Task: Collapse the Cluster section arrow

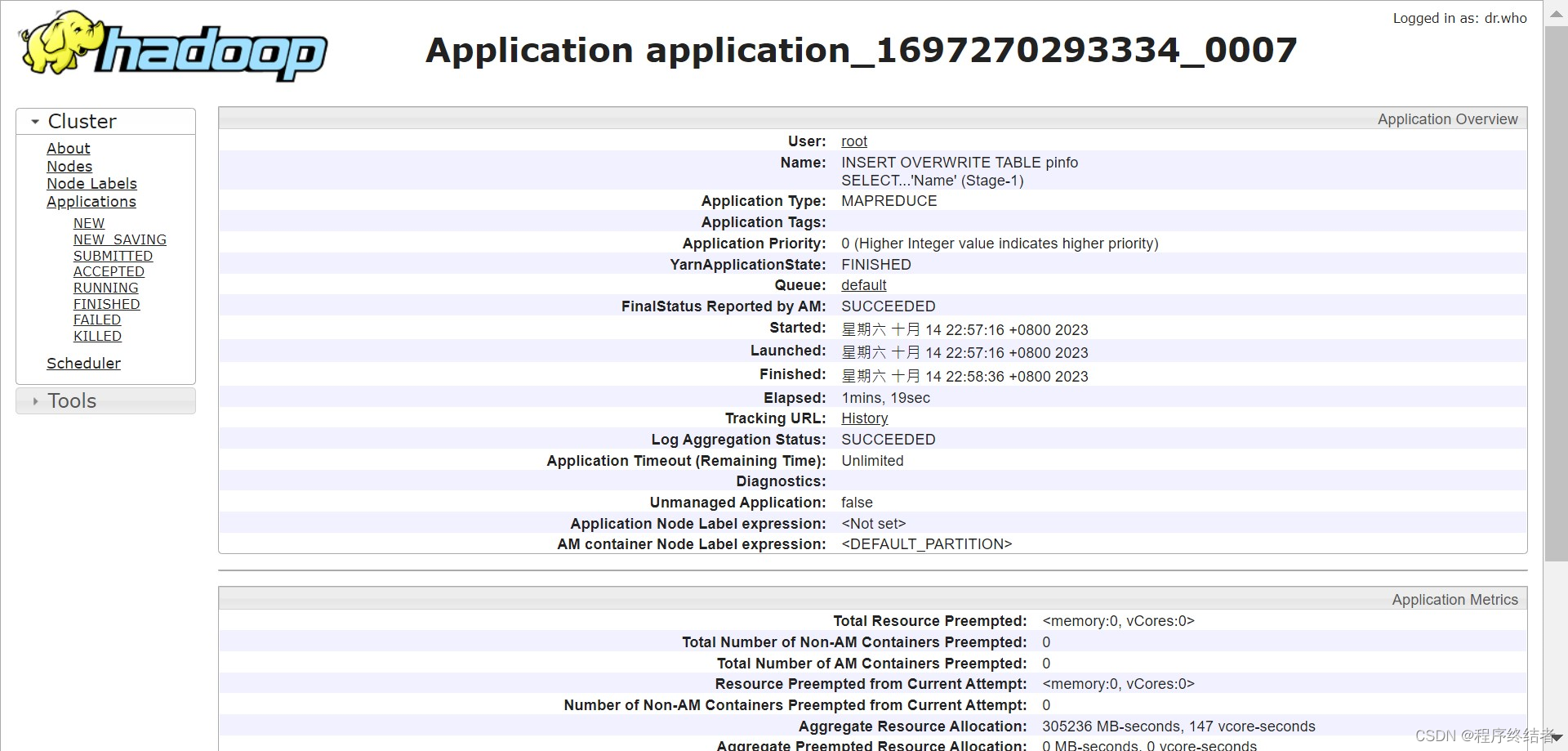Action: click(x=35, y=122)
